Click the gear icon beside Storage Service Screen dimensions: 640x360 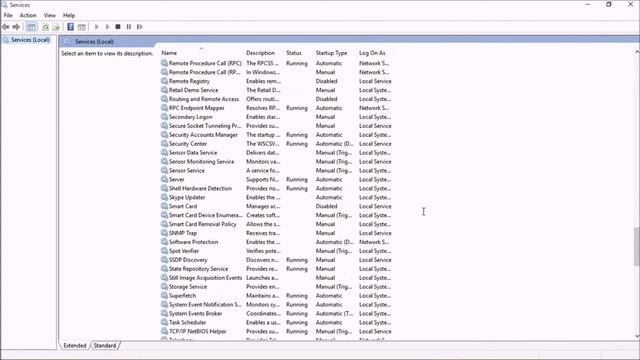[164, 287]
